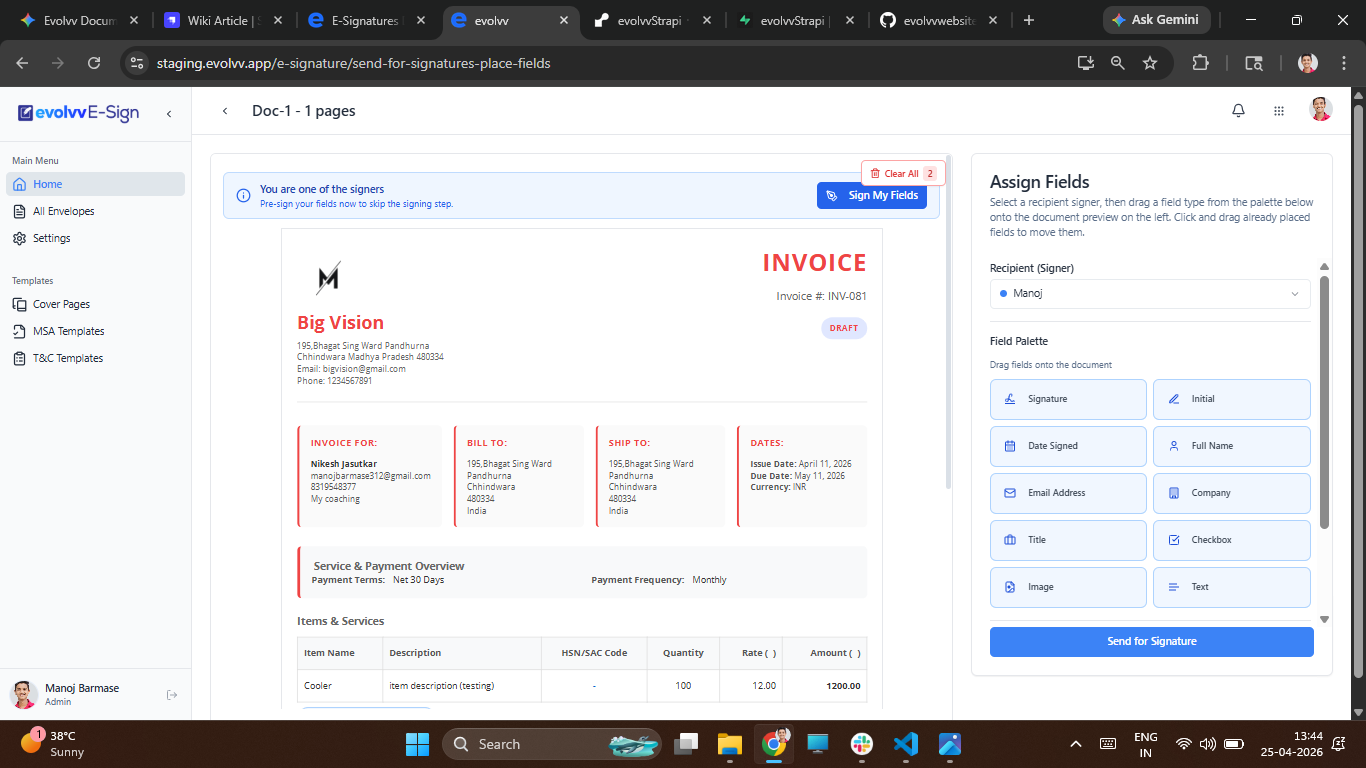Viewport: 1366px width, 768px height.
Task: Collapse the evolvv E-Sign sidebar
Action: click(169, 113)
